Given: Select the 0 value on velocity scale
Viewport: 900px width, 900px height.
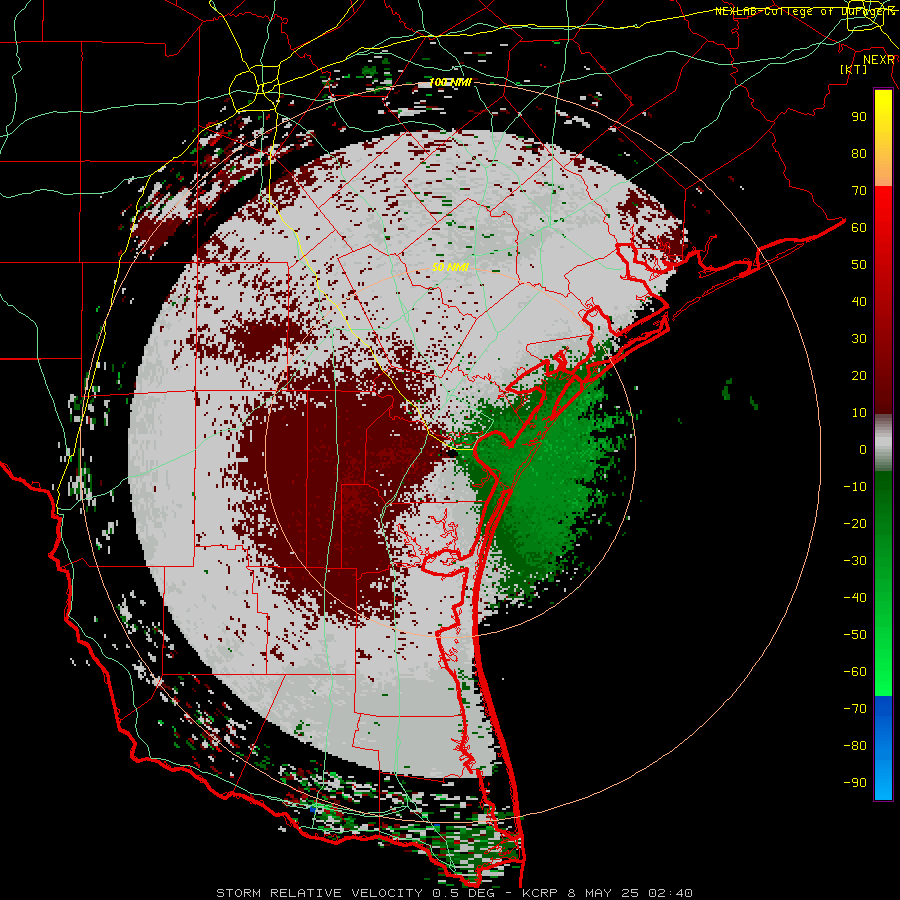Looking at the screenshot, I should (x=863, y=449).
